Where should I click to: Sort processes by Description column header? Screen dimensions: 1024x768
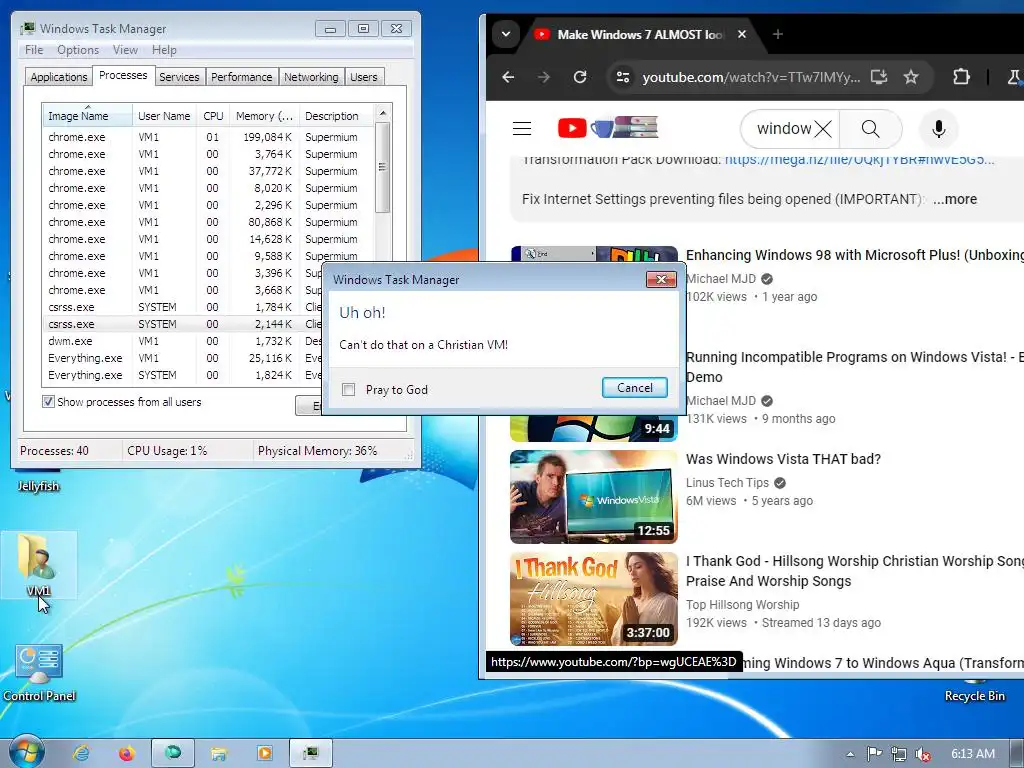[x=336, y=116]
